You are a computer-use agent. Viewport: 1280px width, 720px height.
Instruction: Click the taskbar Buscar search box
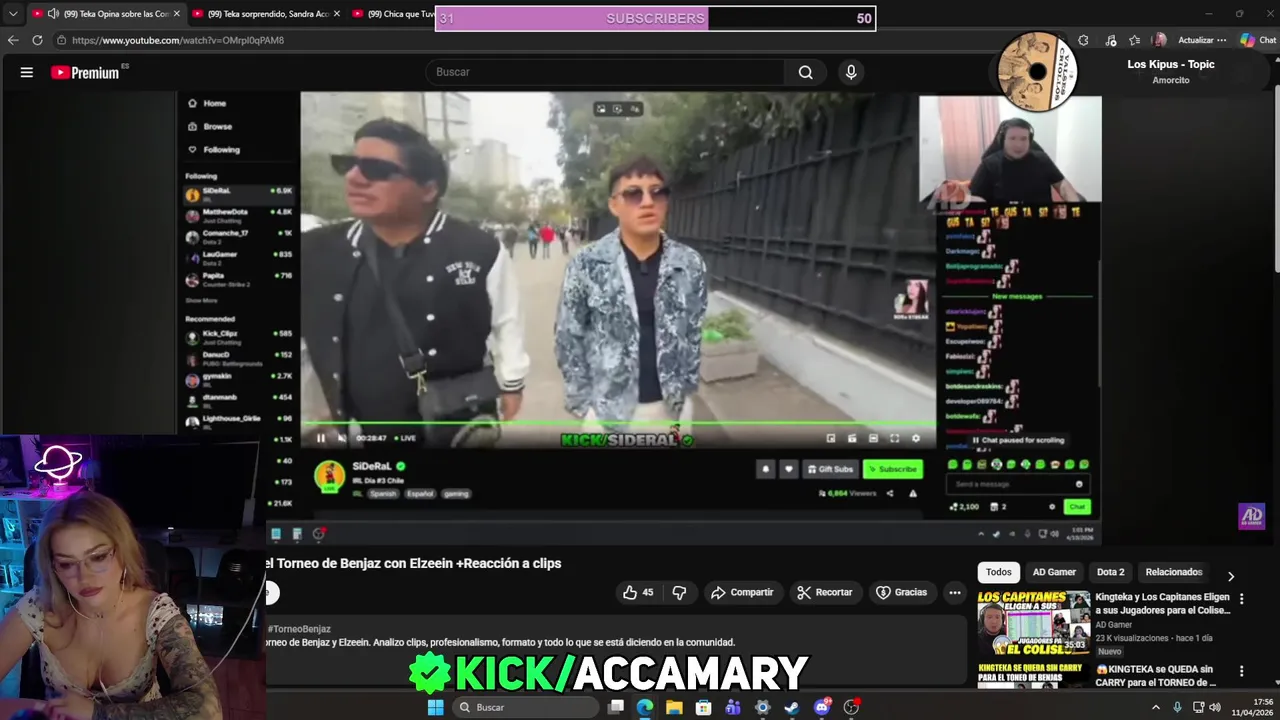point(524,707)
